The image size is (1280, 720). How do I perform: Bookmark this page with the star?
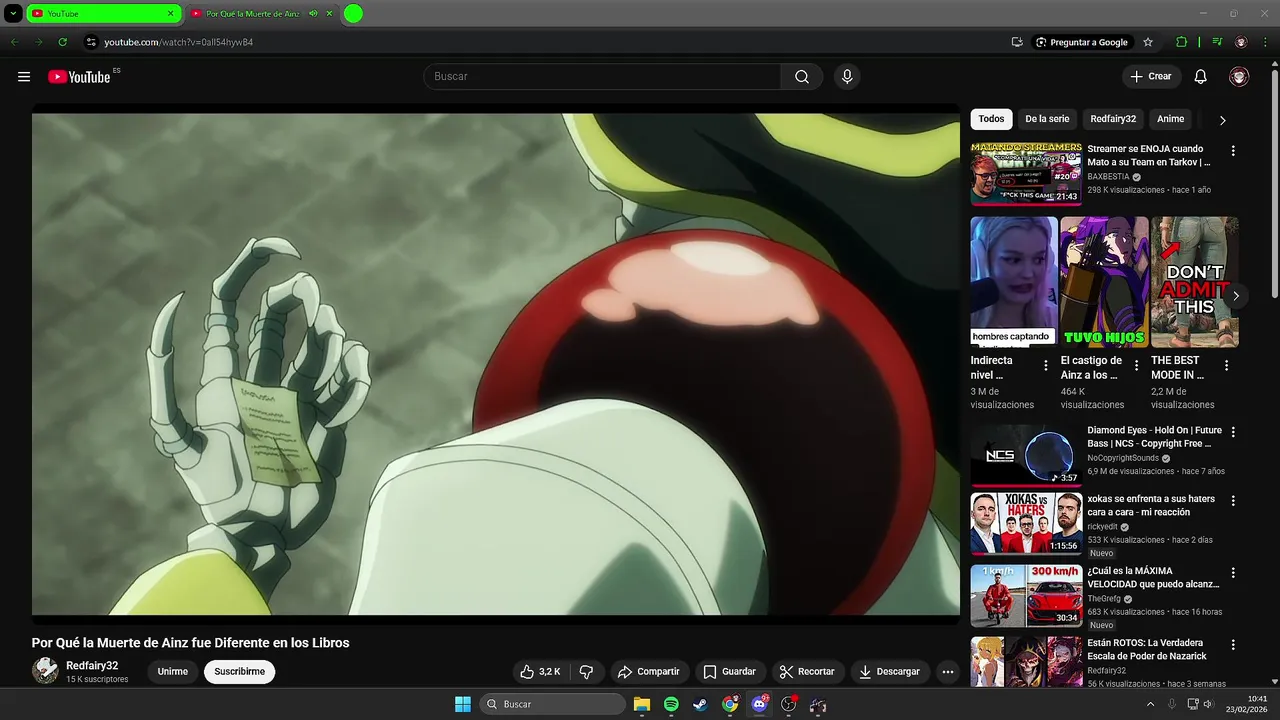tap(1148, 42)
